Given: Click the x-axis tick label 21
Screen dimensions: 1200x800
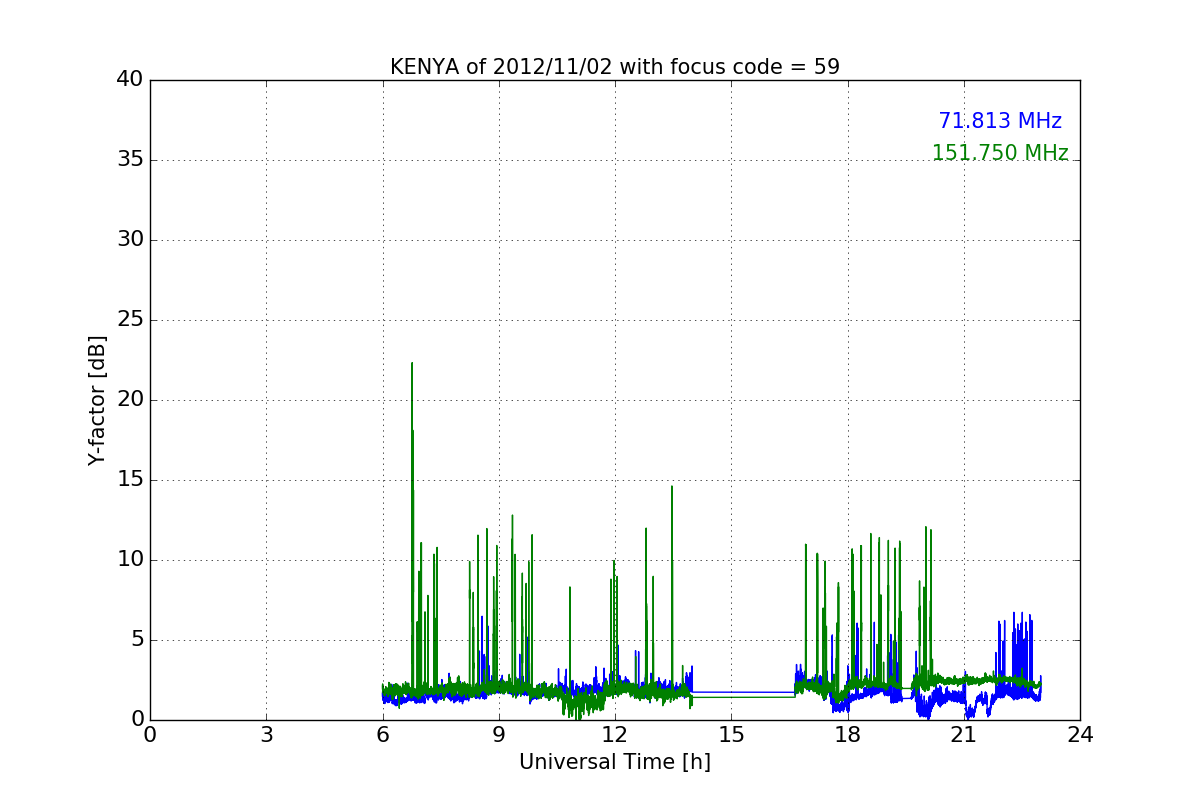Looking at the screenshot, I should pyautogui.click(x=964, y=735).
